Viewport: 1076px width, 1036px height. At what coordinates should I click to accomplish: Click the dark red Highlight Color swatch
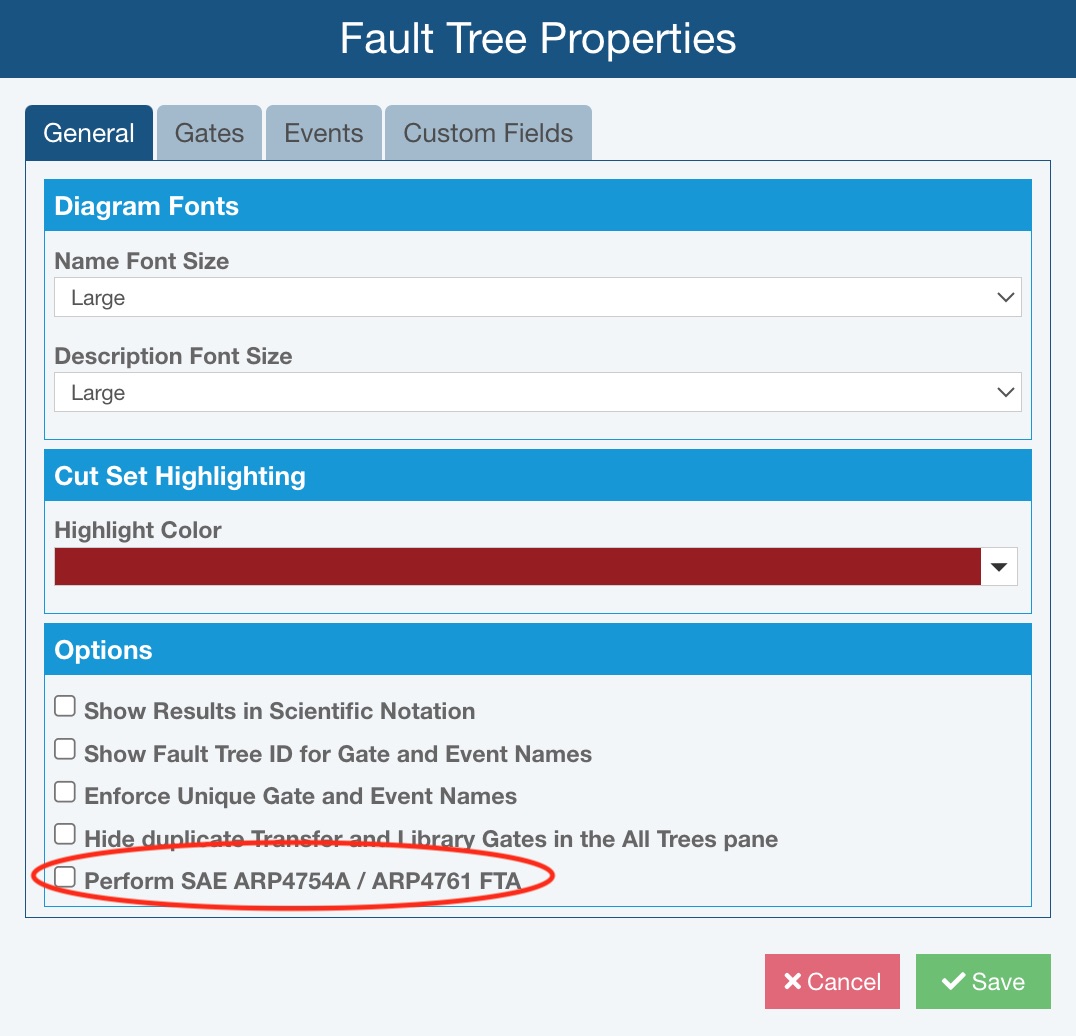tap(517, 567)
